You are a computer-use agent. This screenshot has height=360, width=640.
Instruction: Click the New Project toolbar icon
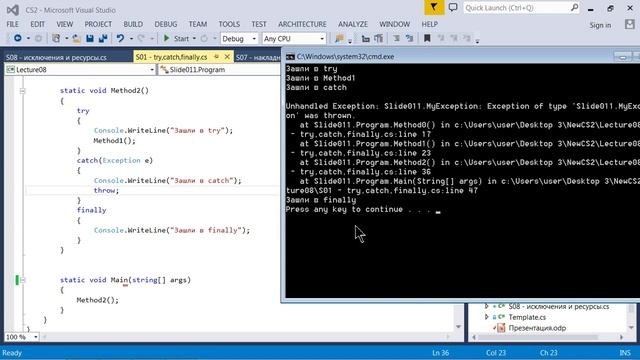pyautogui.click(x=56, y=38)
